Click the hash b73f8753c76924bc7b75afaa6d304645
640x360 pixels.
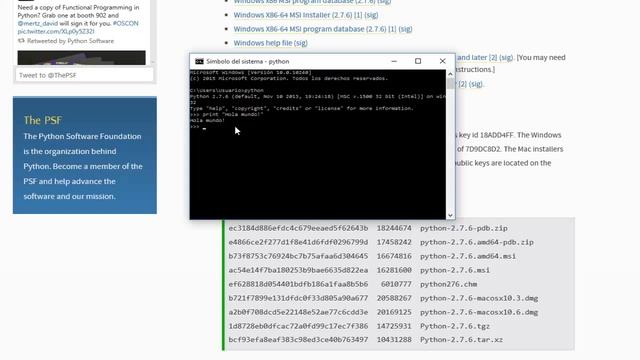click(298, 256)
